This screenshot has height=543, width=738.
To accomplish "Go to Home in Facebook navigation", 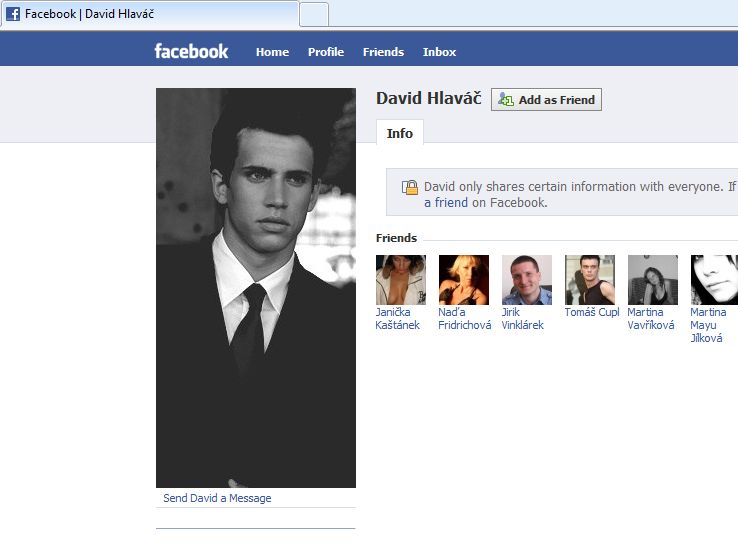I will tap(273, 52).
